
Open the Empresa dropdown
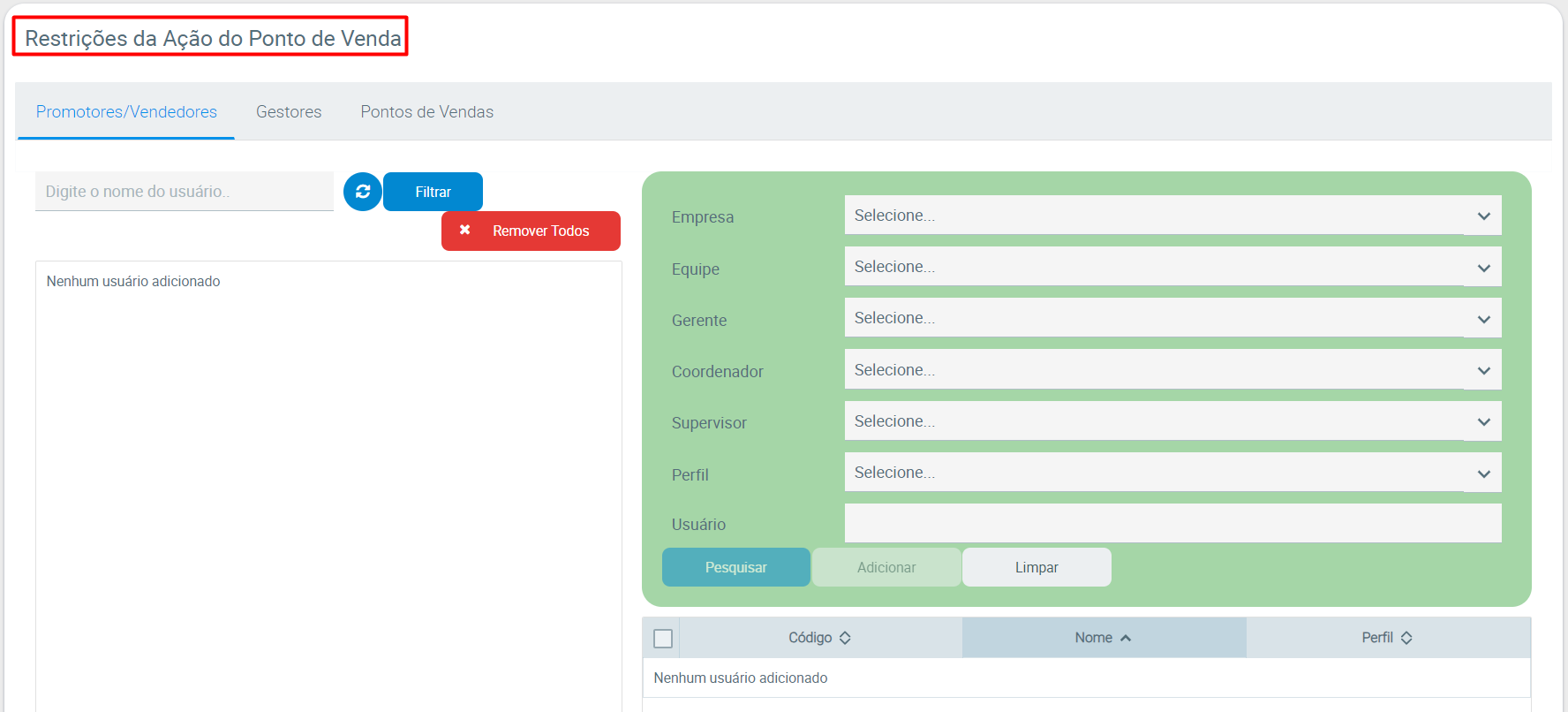pyautogui.click(x=1172, y=216)
